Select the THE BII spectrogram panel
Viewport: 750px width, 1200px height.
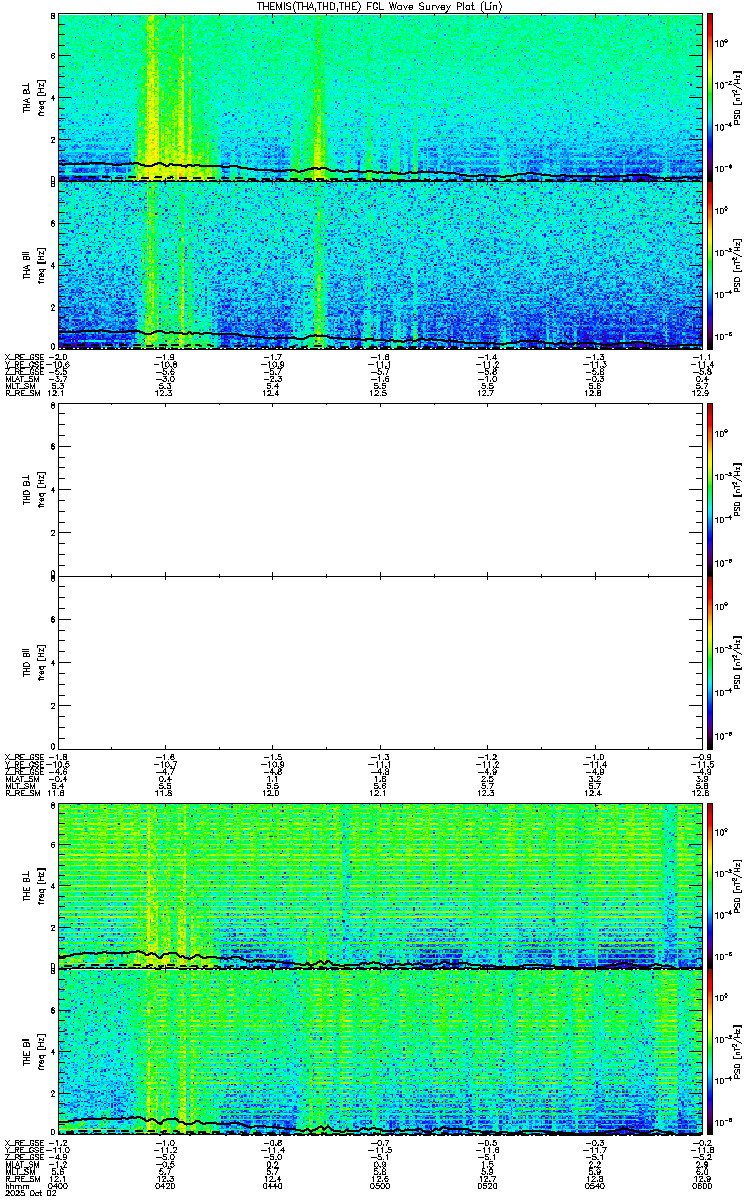point(380,1051)
